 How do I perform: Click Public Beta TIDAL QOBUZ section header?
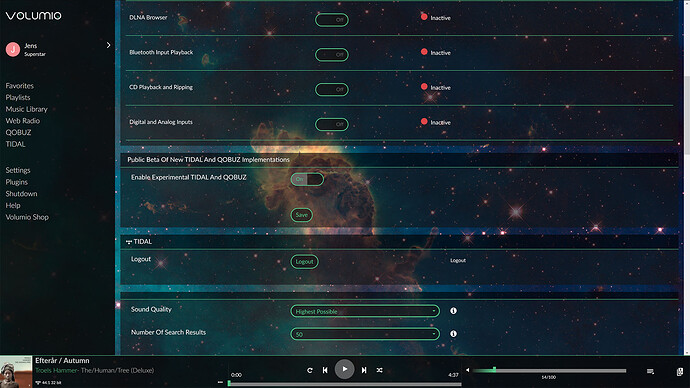(399, 159)
